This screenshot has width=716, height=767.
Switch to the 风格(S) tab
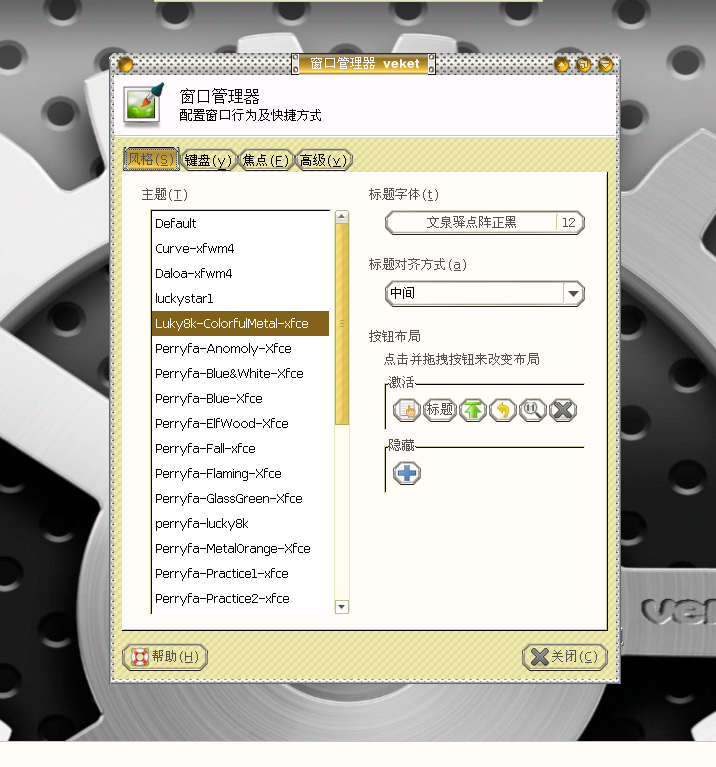pos(151,159)
